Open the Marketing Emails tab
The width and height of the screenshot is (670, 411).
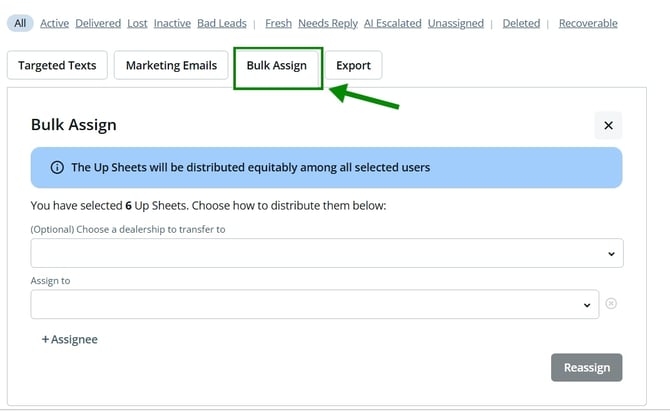pos(171,65)
